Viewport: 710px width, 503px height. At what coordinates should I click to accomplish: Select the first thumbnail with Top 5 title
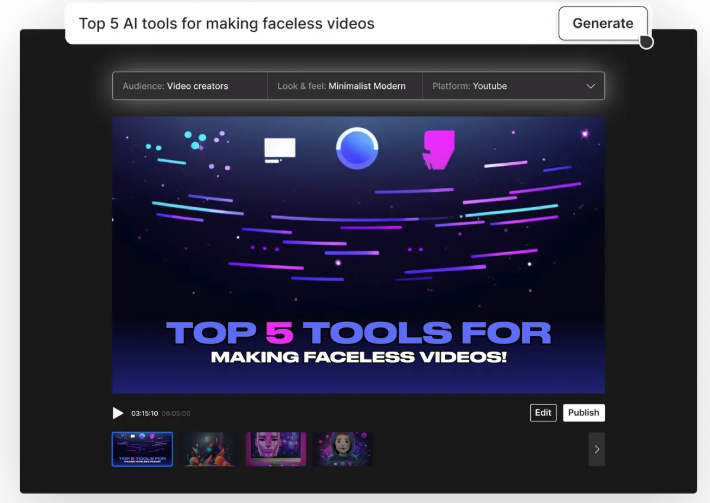[x=142, y=449]
